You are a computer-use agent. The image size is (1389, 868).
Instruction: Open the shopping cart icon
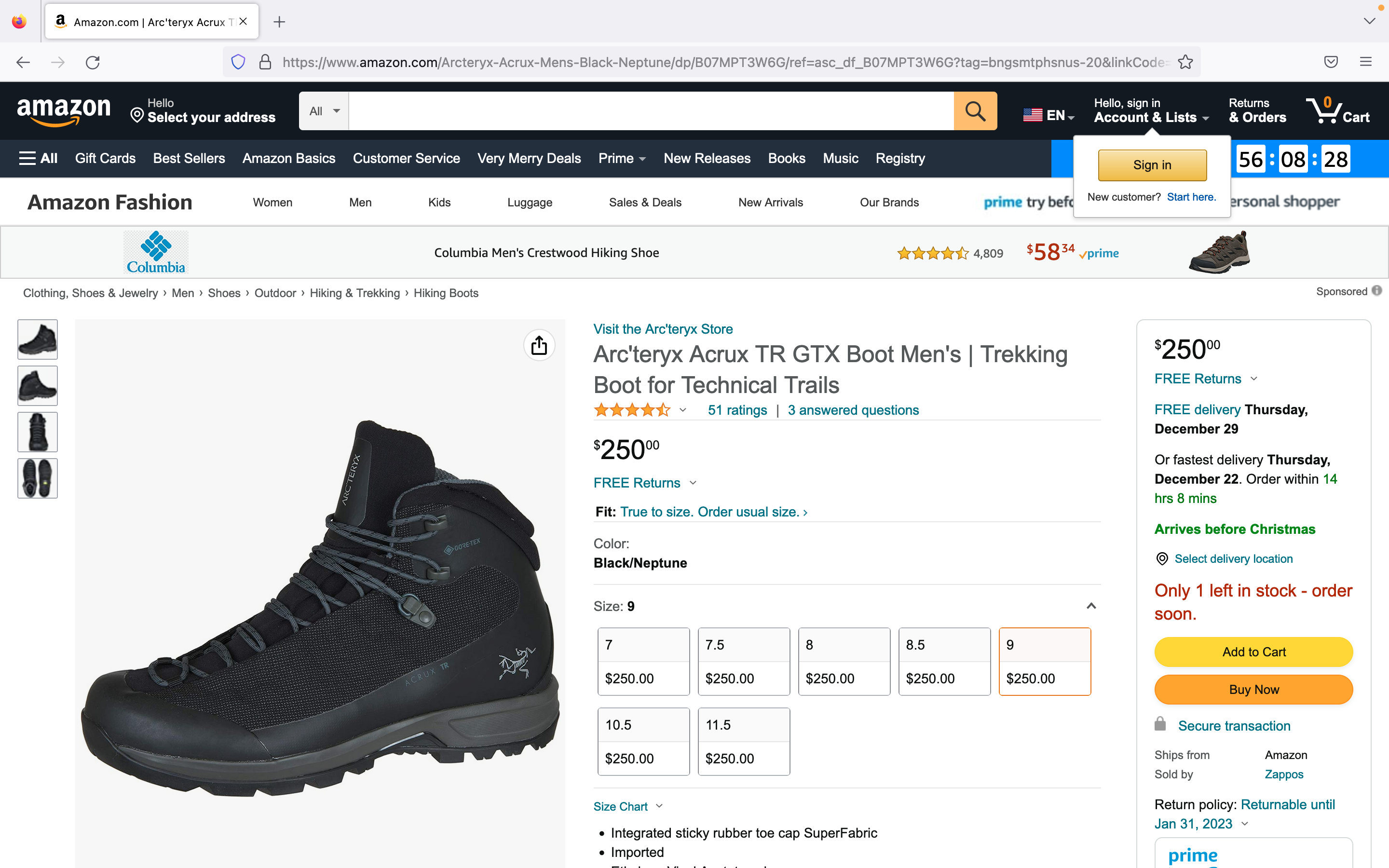[x=1338, y=110]
